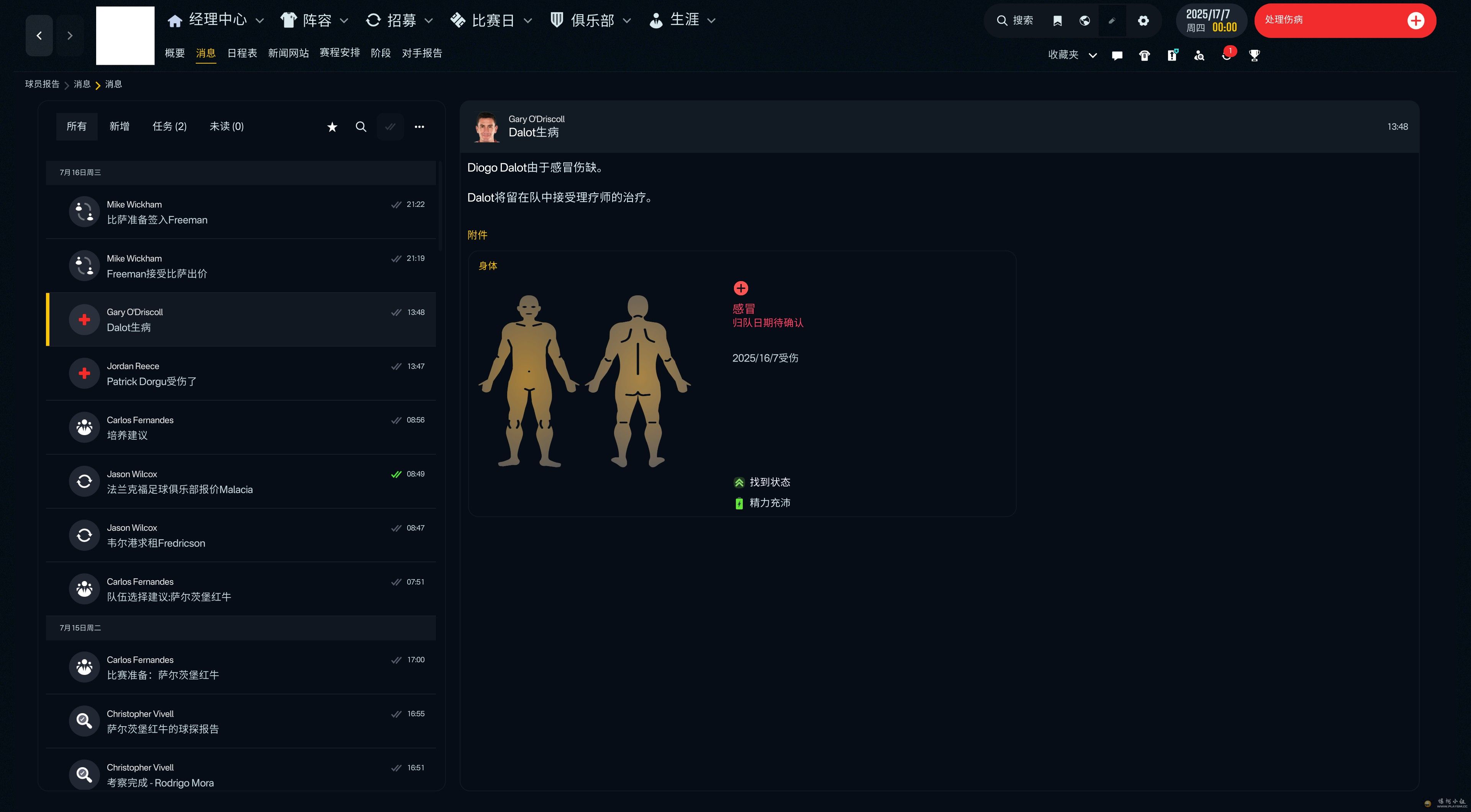Click the transfer icon with red badge
Screen dimensions: 1471x812
(1227, 56)
